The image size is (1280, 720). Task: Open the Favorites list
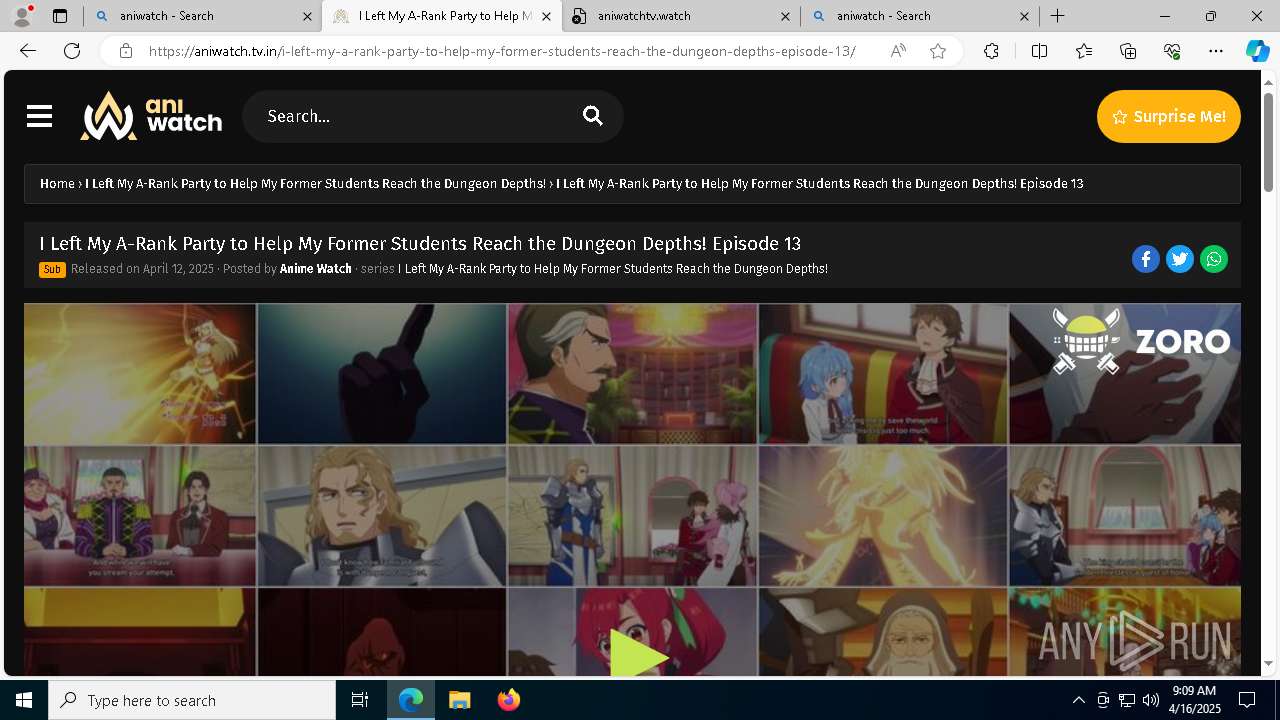1084,51
